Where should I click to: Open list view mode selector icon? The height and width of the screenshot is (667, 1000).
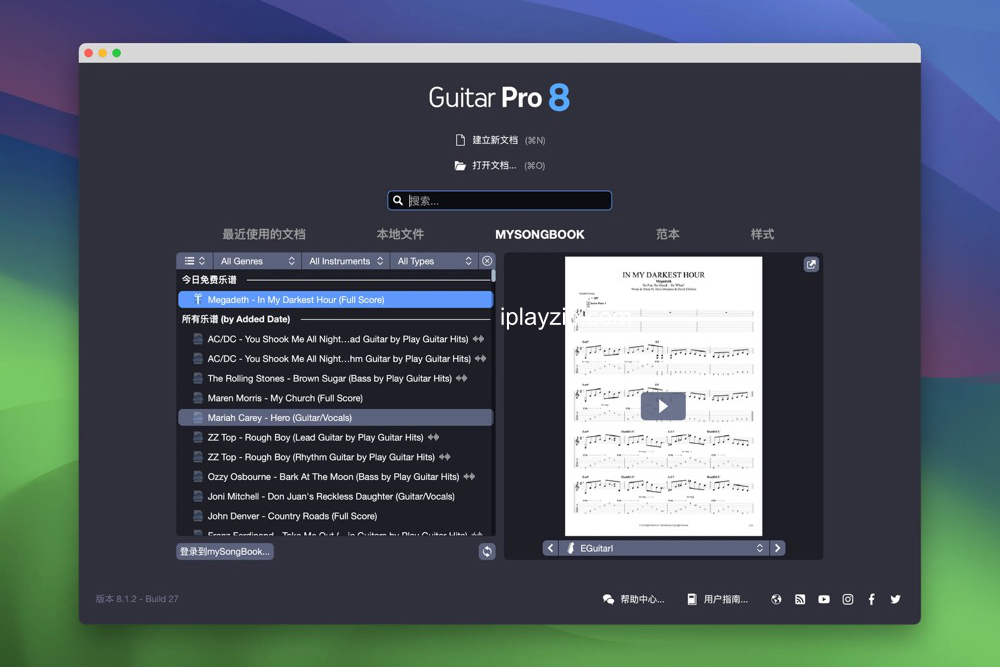pyautogui.click(x=195, y=261)
